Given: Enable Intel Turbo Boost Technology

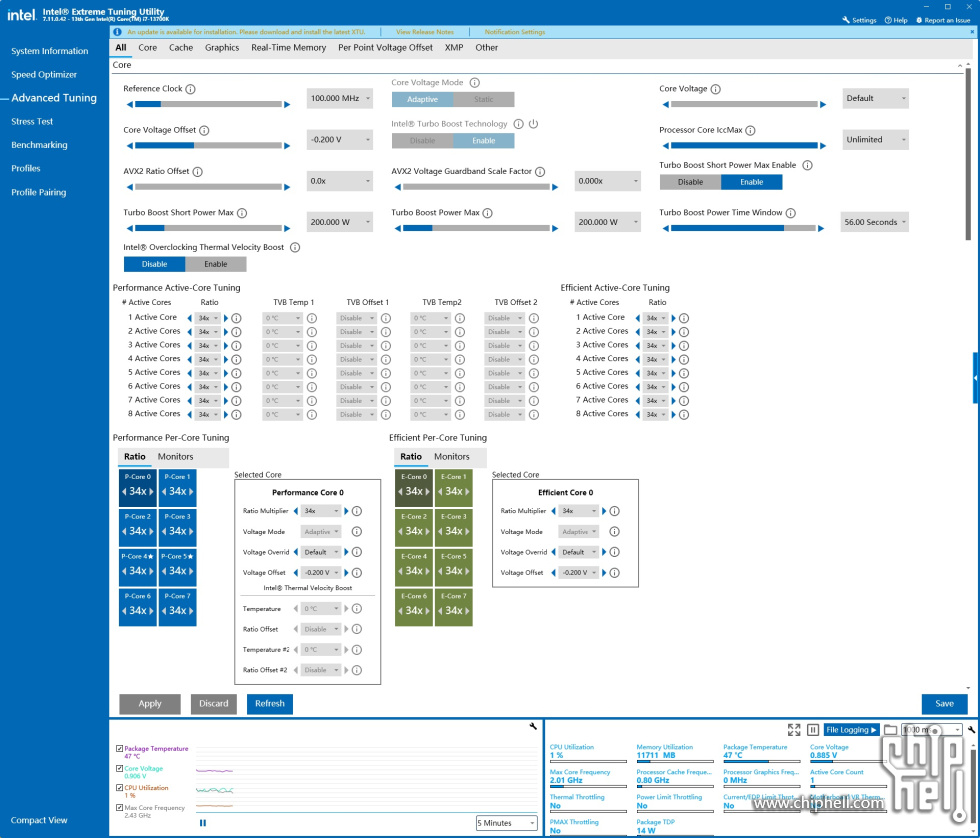Looking at the screenshot, I should pos(484,141).
